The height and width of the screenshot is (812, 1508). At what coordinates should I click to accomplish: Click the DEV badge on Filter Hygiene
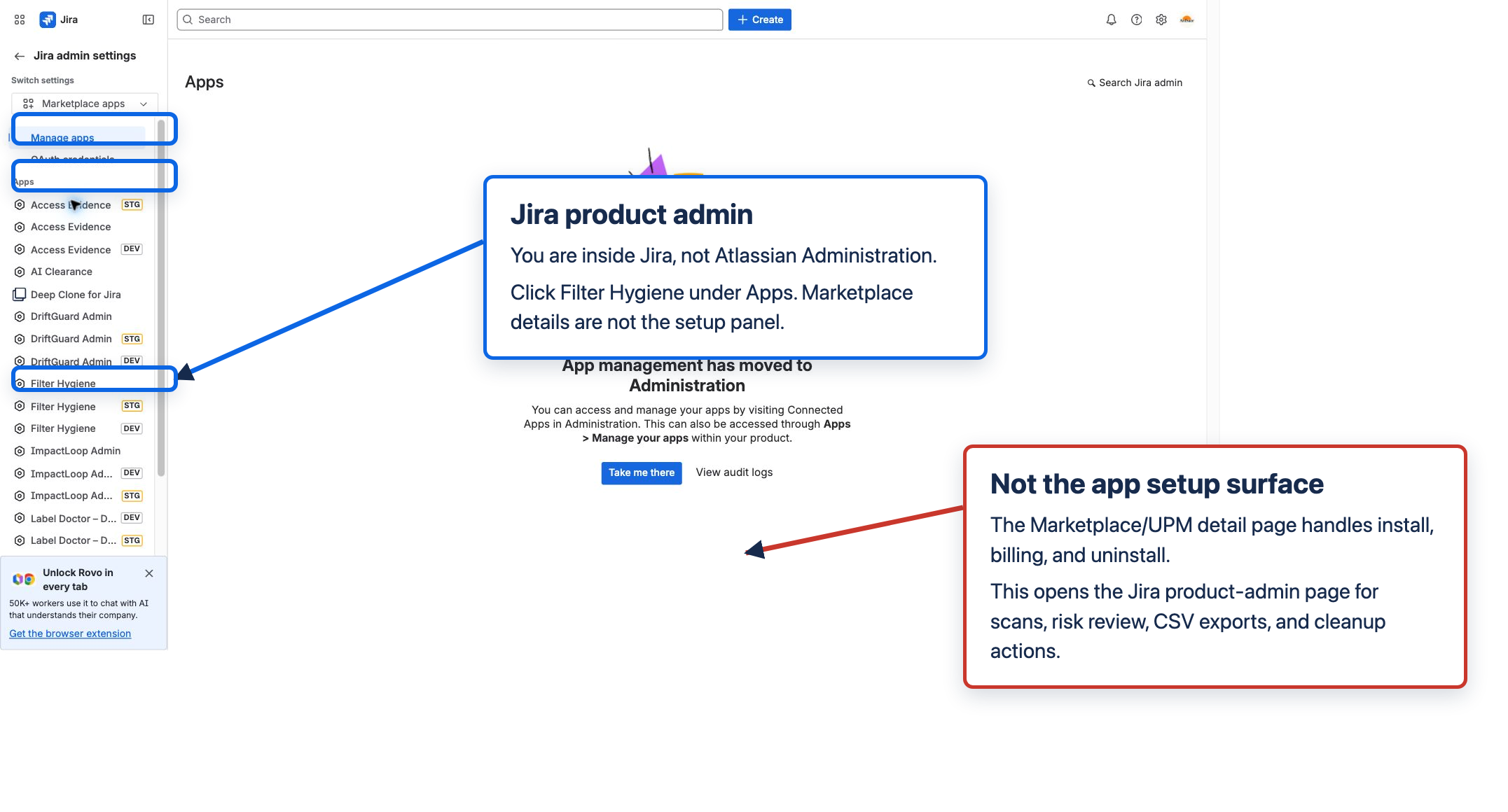pyautogui.click(x=132, y=428)
